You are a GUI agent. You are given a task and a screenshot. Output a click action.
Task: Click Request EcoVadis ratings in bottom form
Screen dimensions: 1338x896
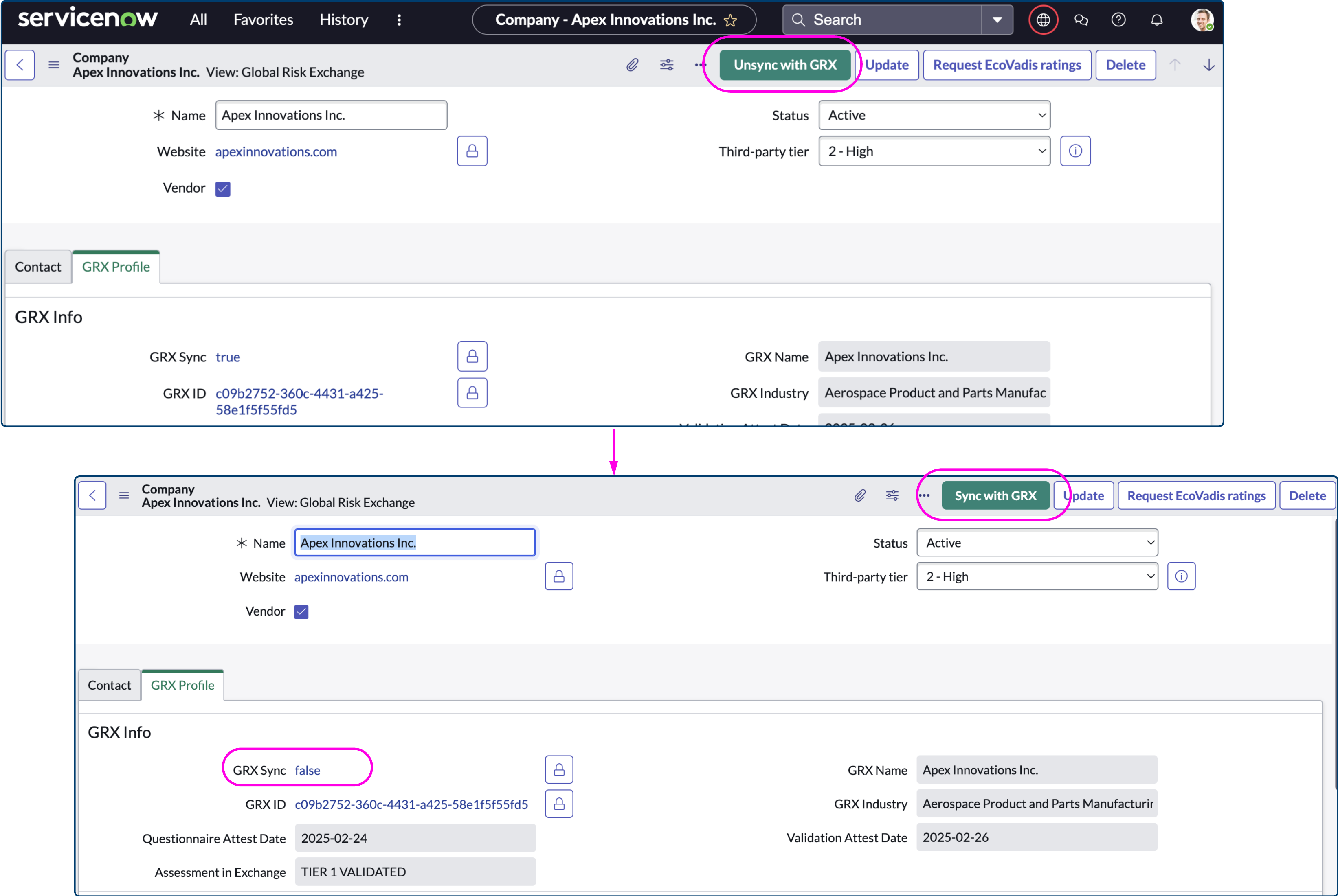pos(1196,495)
